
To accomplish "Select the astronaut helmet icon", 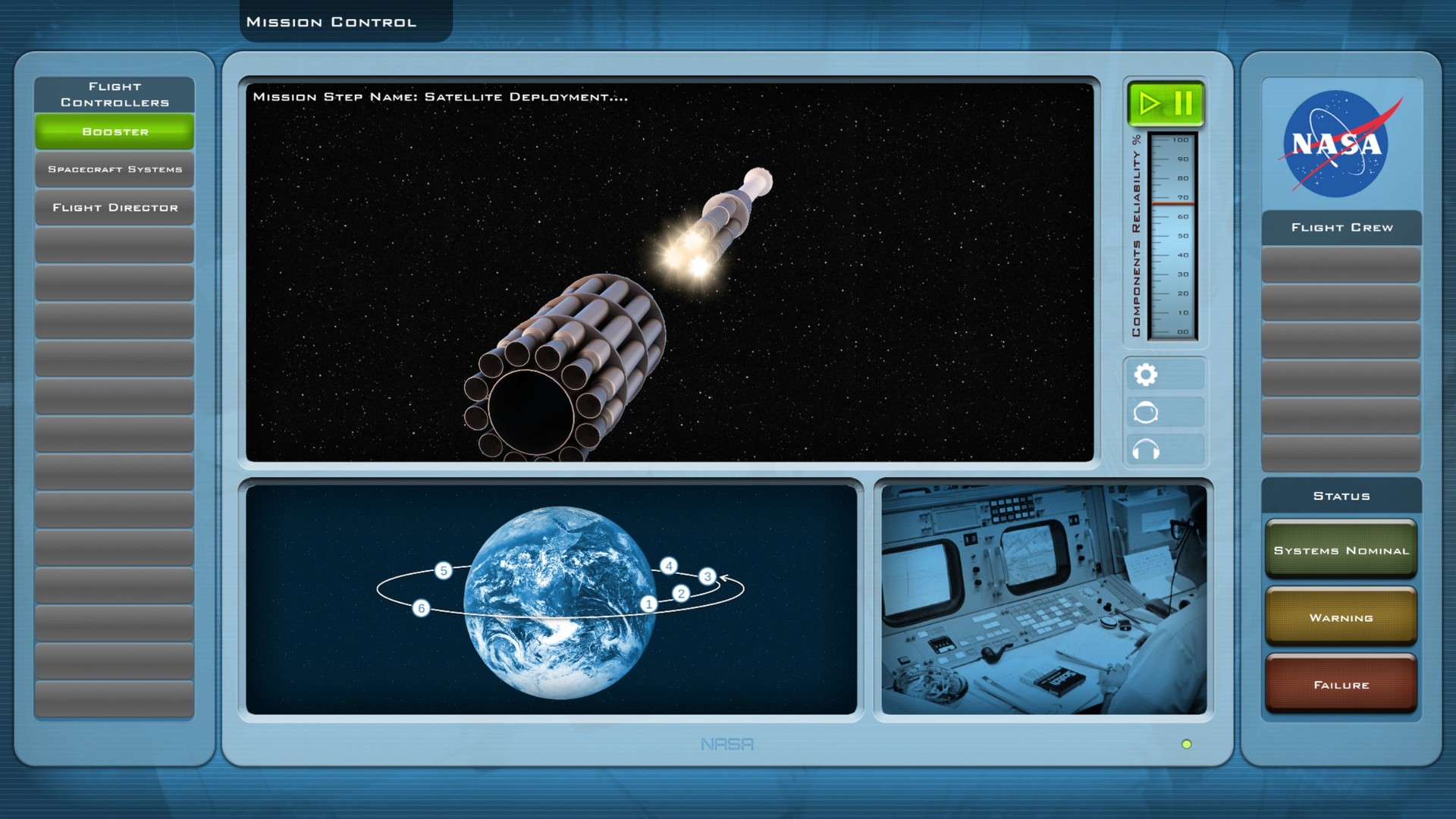I will (1147, 411).
